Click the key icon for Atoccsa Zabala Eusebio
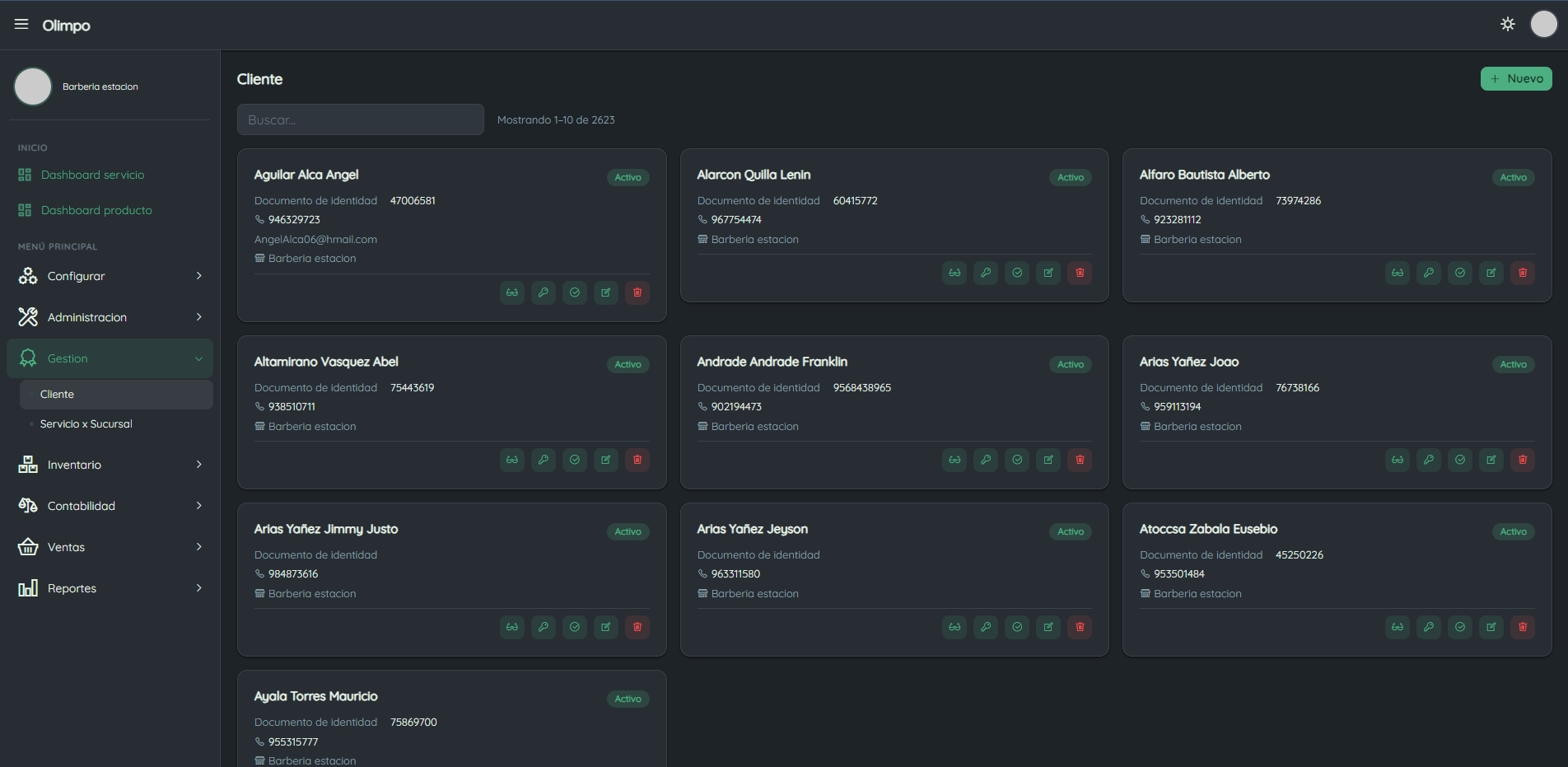Image resolution: width=1568 pixels, height=767 pixels. (1429, 627)
